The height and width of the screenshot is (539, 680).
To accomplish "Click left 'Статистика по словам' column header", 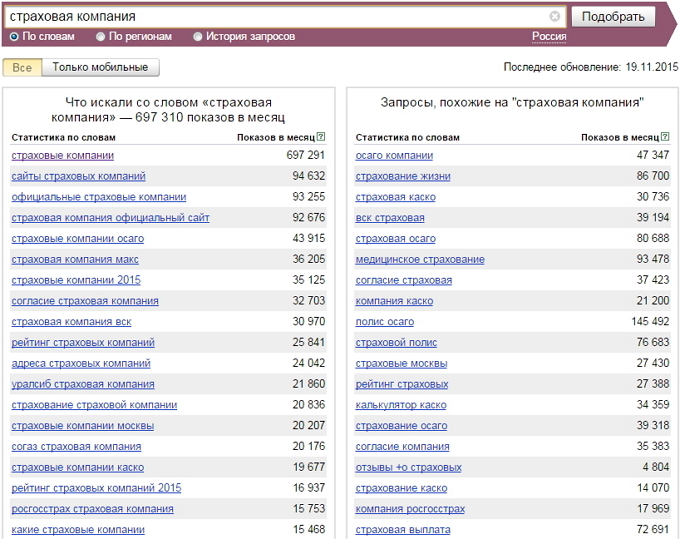I will pos(63,137).
